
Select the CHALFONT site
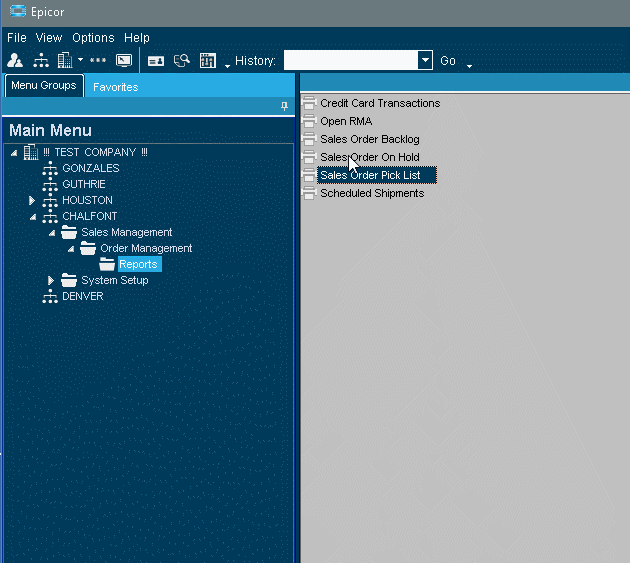90,216
